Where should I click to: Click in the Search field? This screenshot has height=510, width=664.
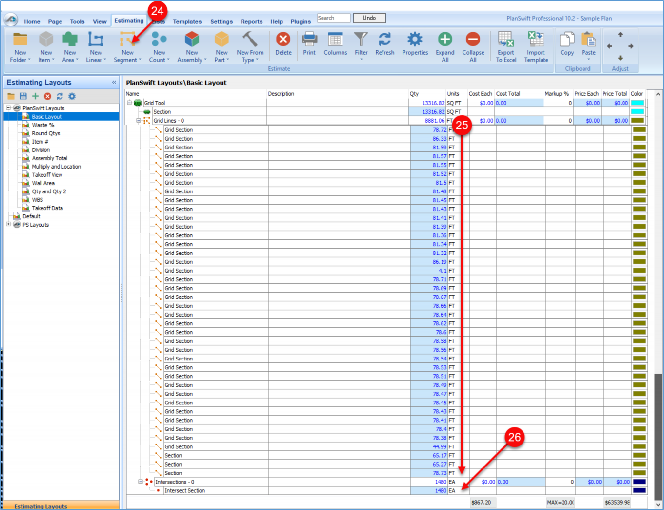click(x=334, y=18)
